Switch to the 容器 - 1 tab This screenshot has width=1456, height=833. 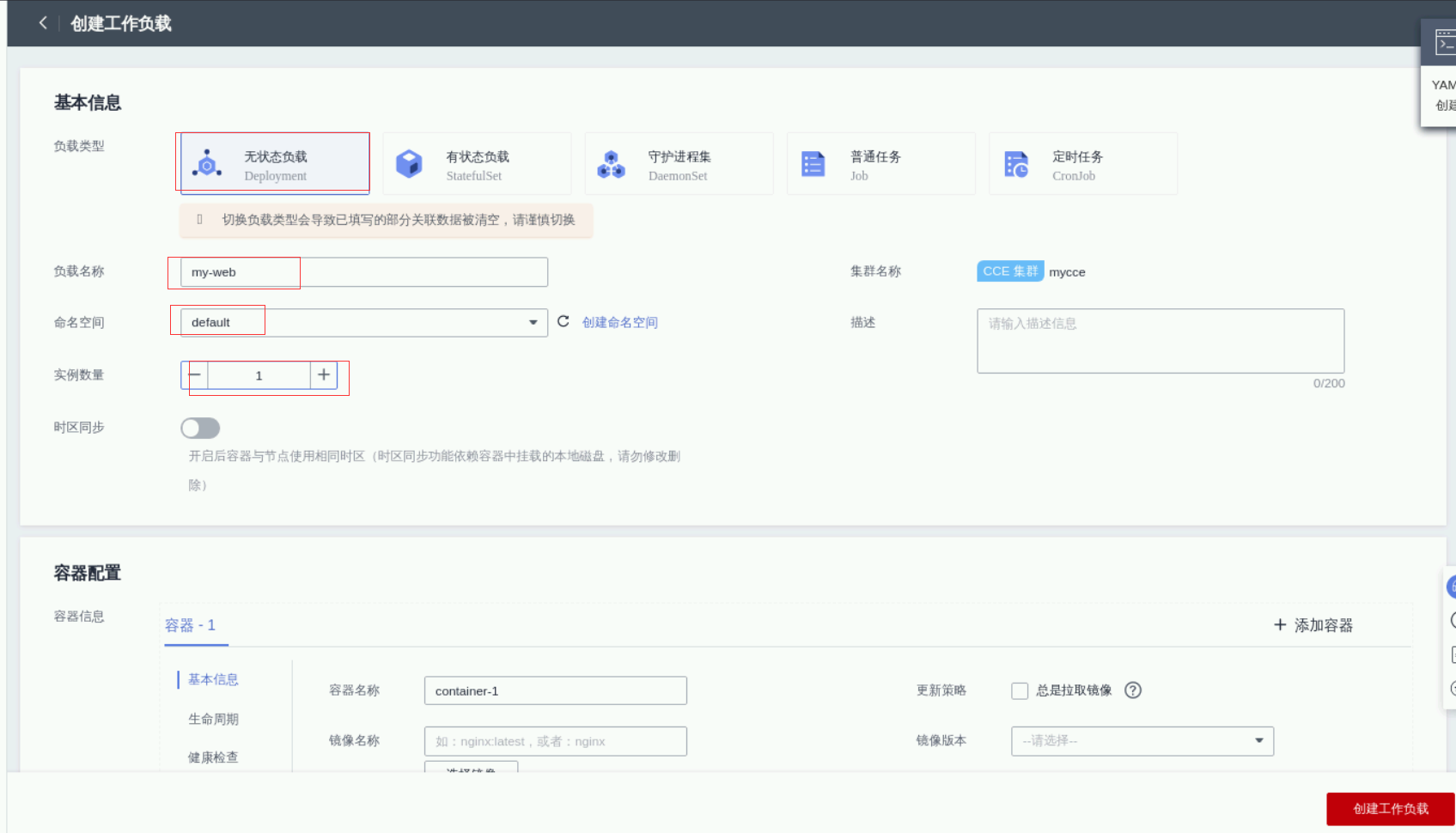pos(191,625)
